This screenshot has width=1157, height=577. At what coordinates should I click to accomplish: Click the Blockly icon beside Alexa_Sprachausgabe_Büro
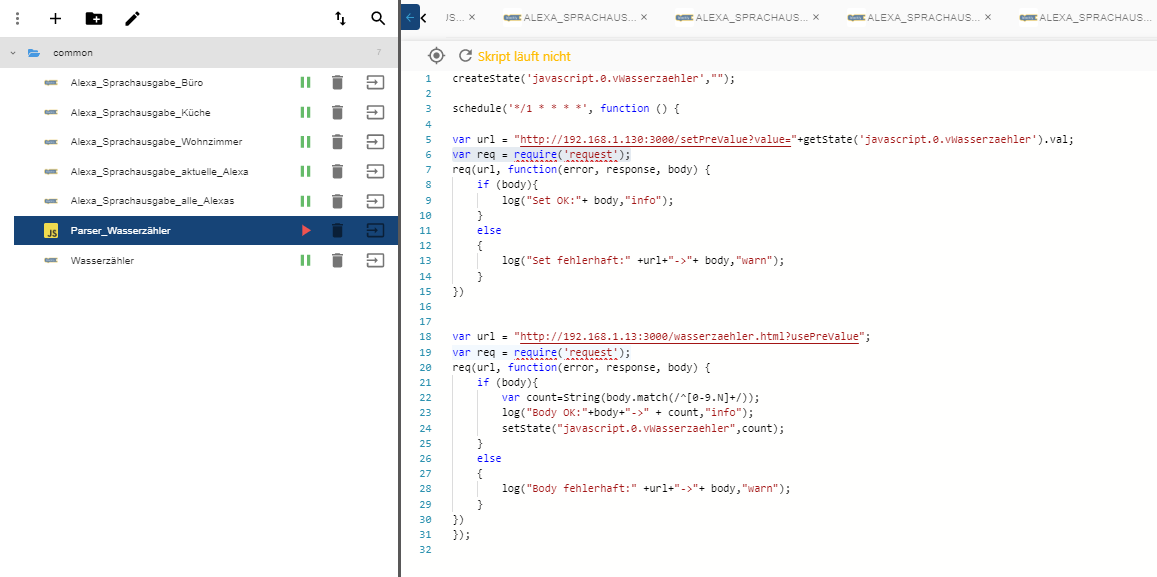coord(51,83)
